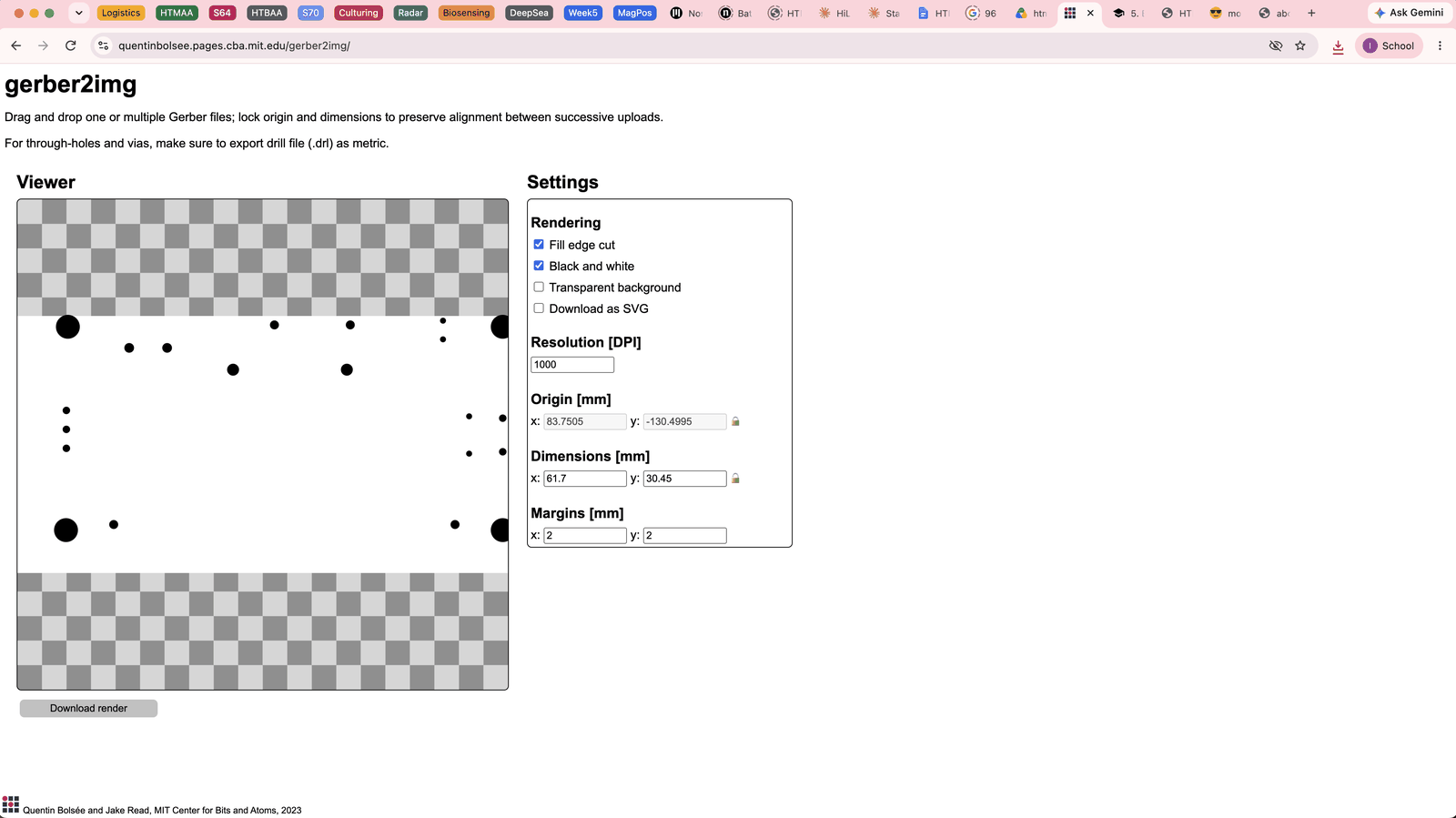Click the origin lock icon
Image resolution: width=1456 pixels, height=818 pixels.
click(735, 421)
